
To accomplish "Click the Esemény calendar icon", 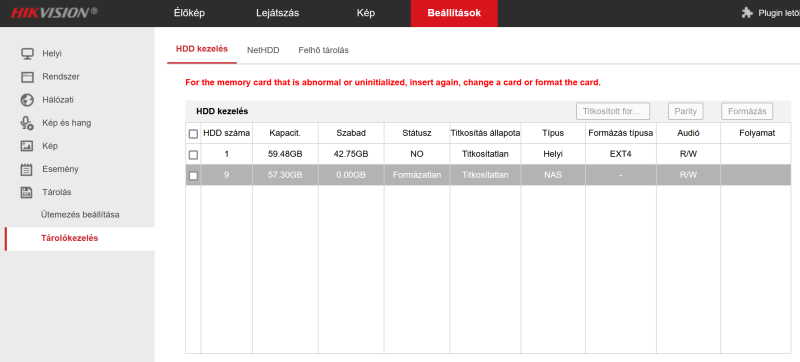I will pyautogui.click(x=27, y=169).
